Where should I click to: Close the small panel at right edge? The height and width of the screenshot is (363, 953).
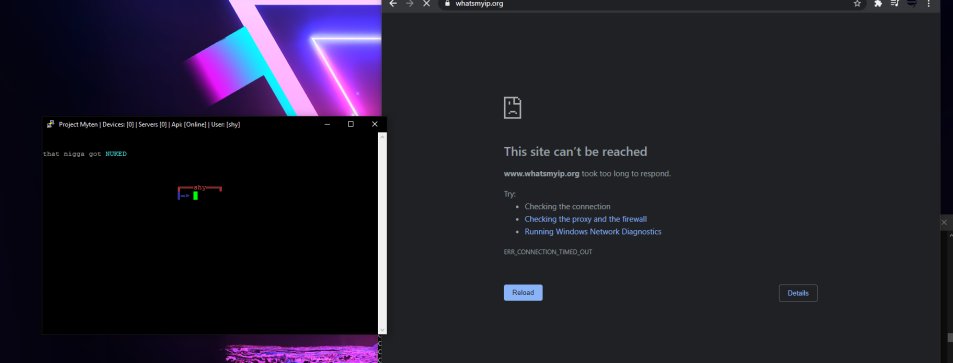[x=944, y=223]
